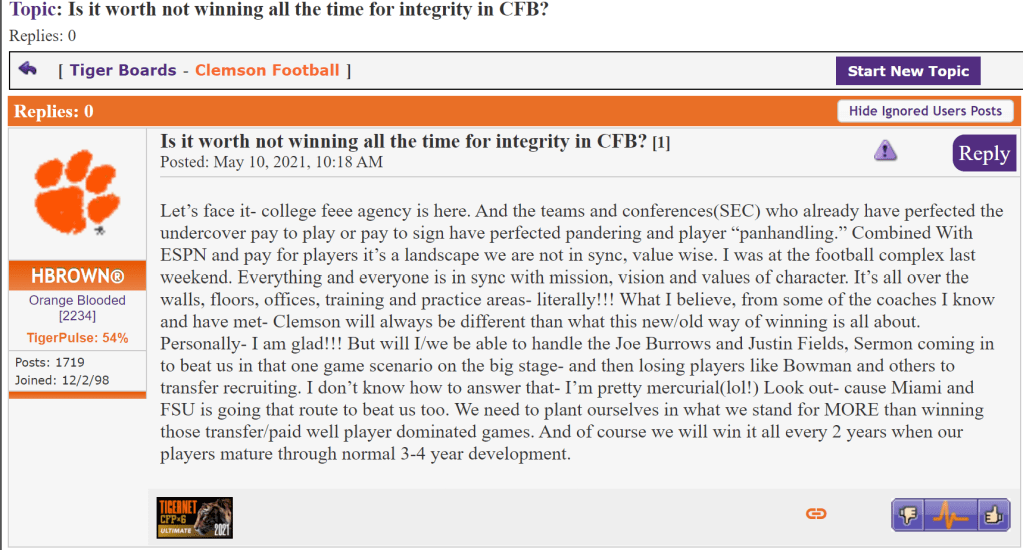Toggle Hide Ignored Users Posts

(925, 111)
